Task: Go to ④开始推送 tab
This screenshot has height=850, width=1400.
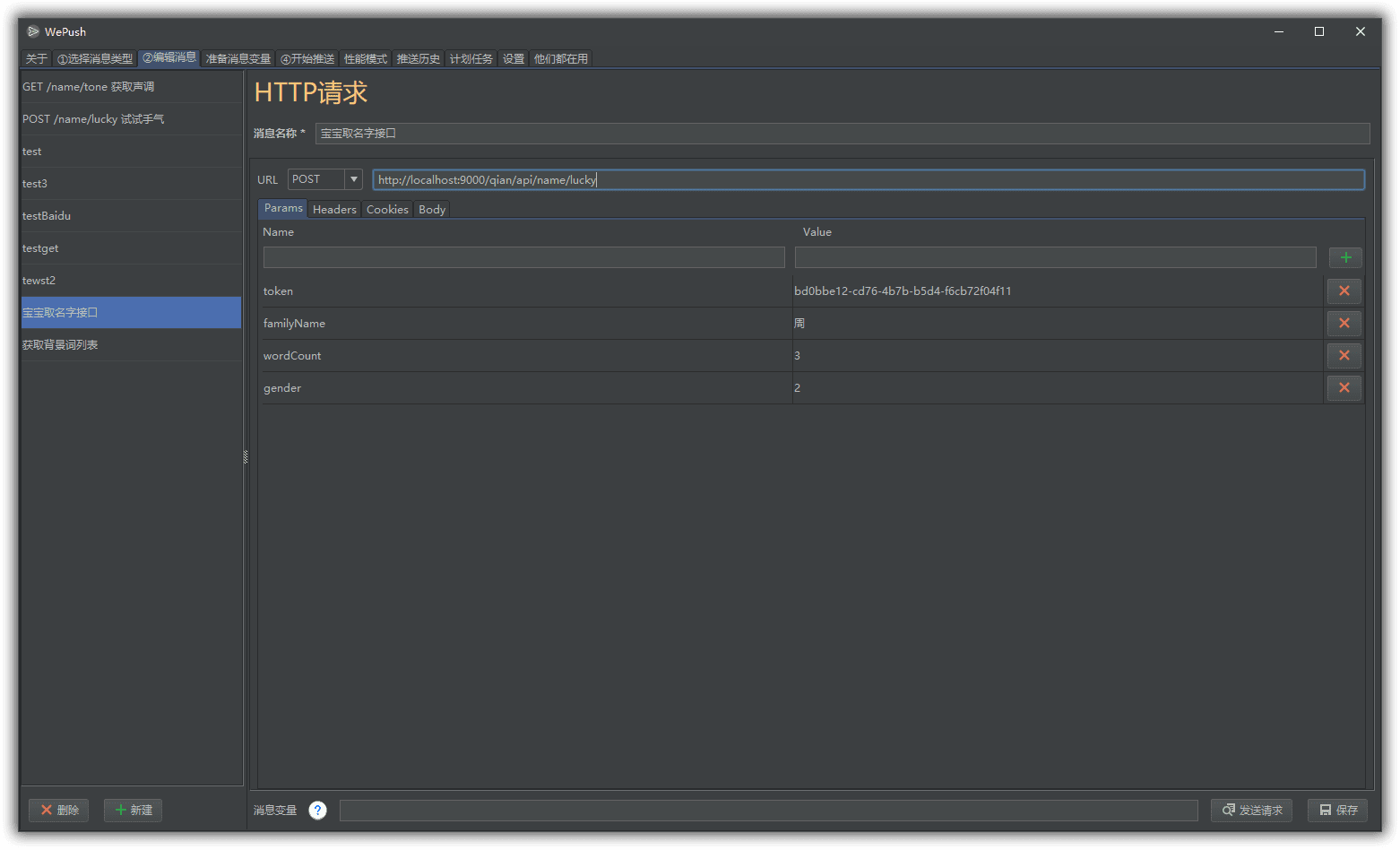Action: click(307, 58)
